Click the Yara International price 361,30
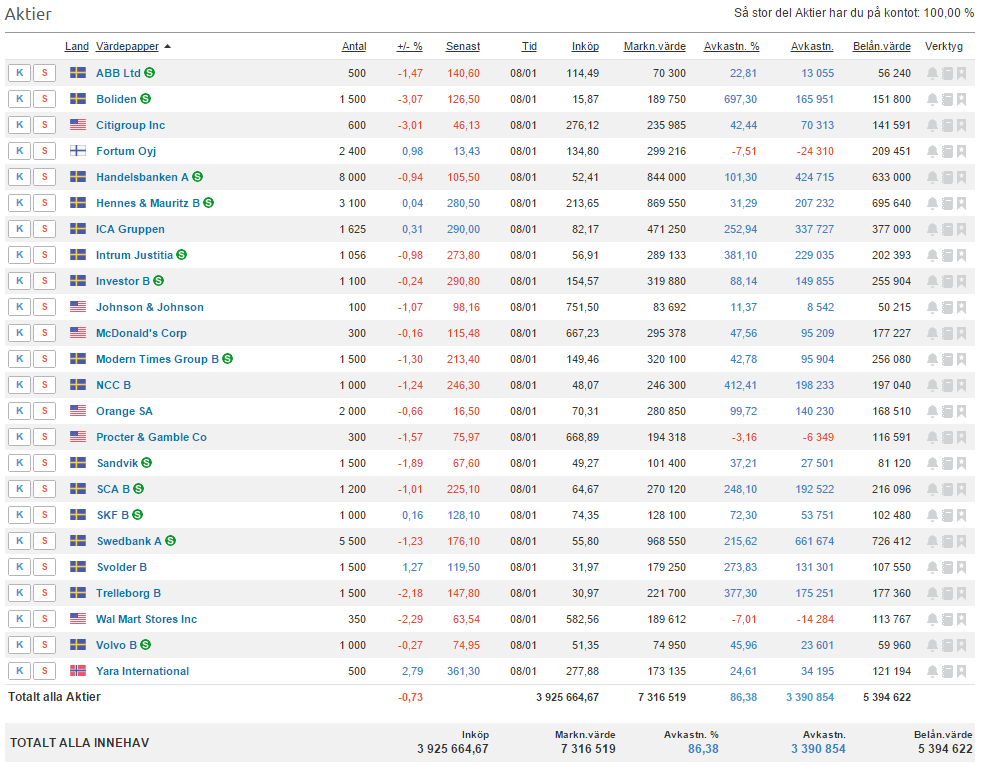Image resolution: width=986 pixels, height=765 pixels. click(463, 671)
